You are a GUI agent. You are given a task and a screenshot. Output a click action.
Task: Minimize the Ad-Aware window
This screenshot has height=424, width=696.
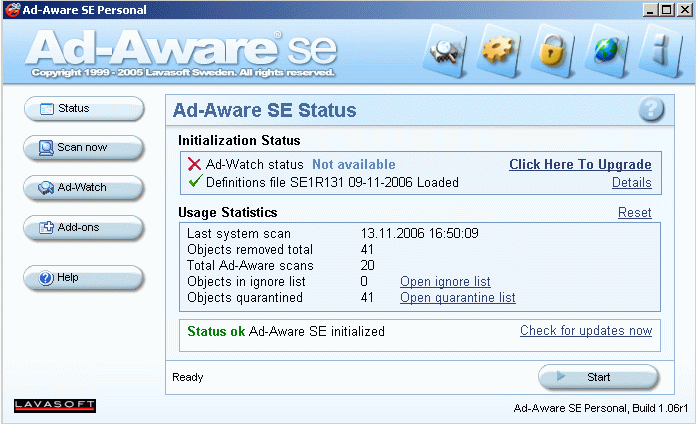click(650, 10)
